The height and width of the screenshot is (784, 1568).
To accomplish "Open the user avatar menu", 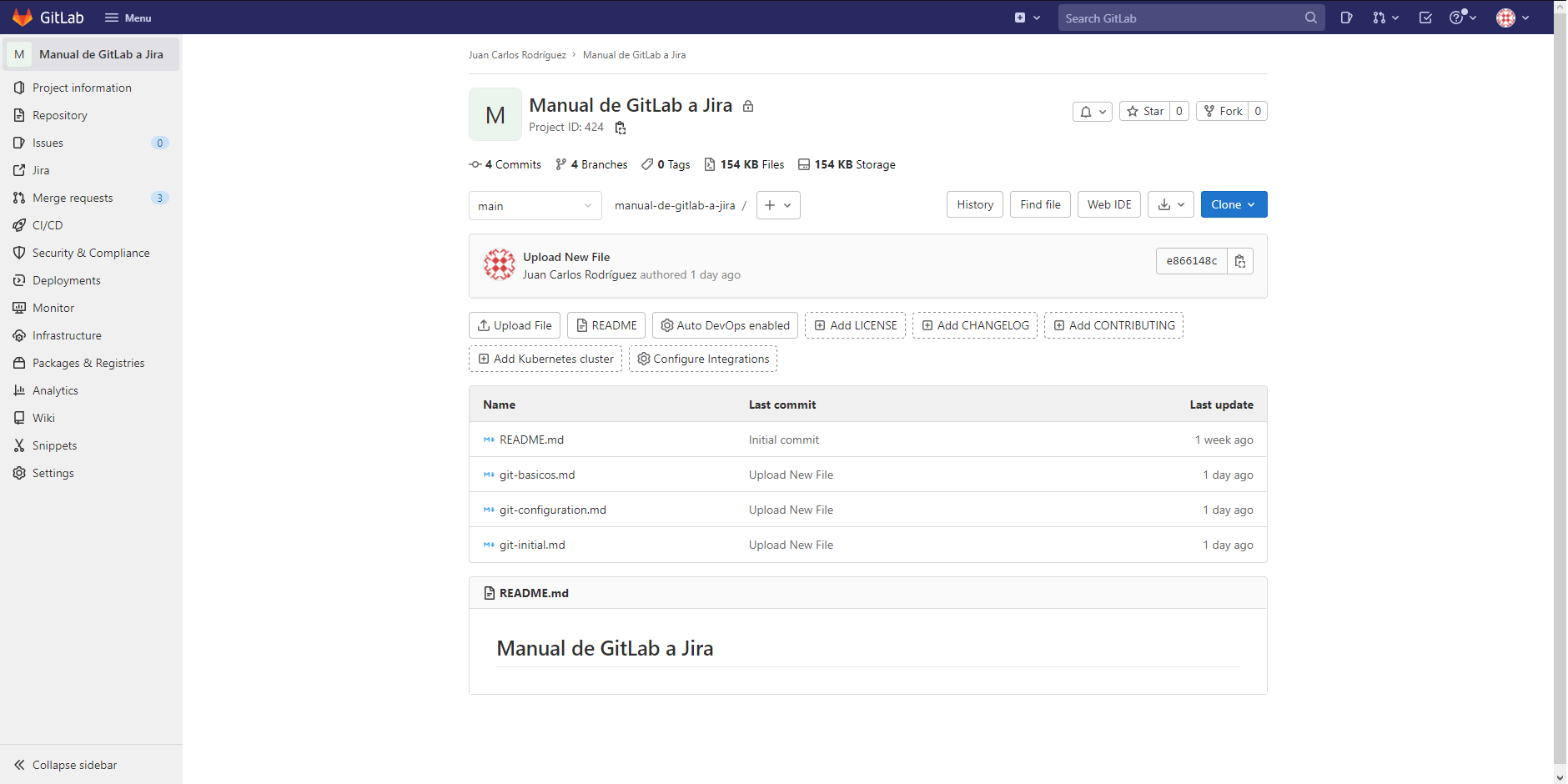I will (x=1512, y=18).
